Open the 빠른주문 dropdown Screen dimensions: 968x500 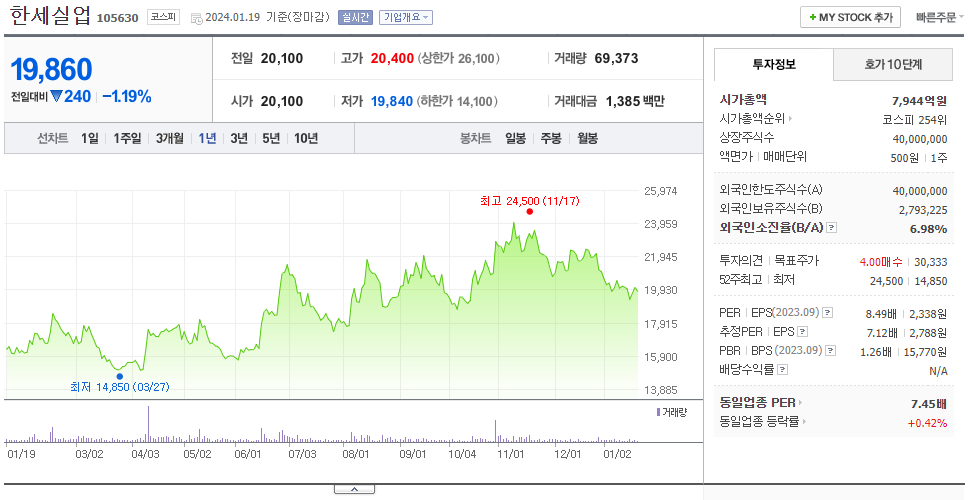pyautogui.click(x=940, y=17)
